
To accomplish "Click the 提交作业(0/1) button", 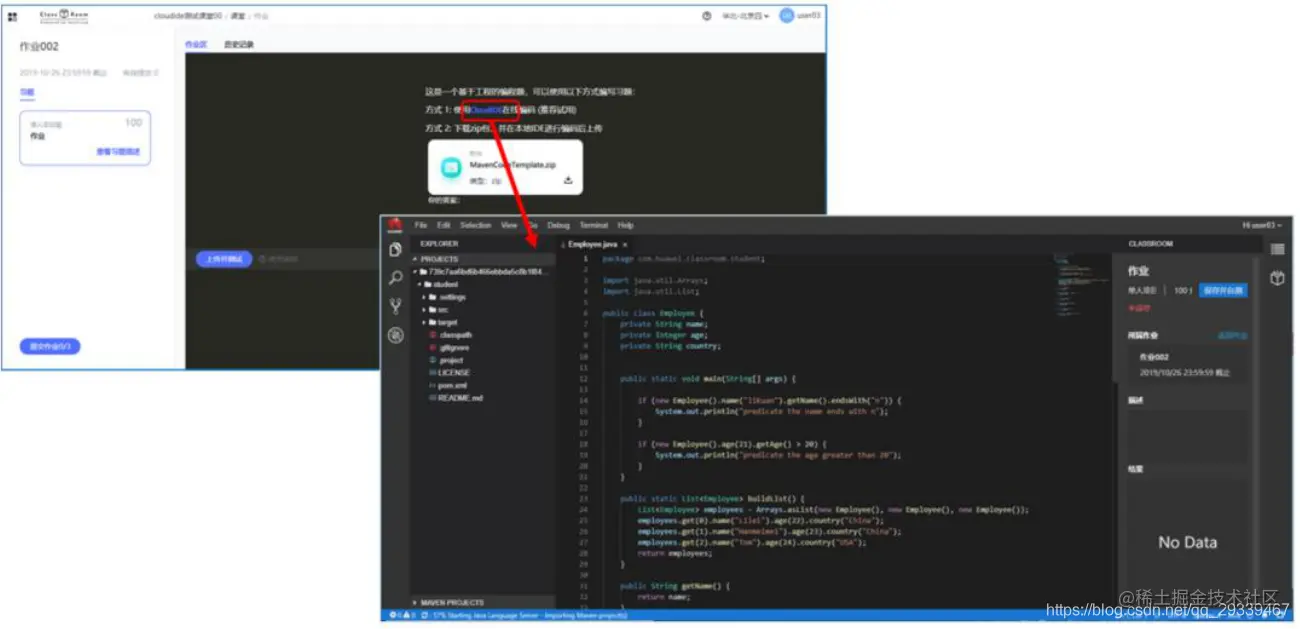I will 50,346.
